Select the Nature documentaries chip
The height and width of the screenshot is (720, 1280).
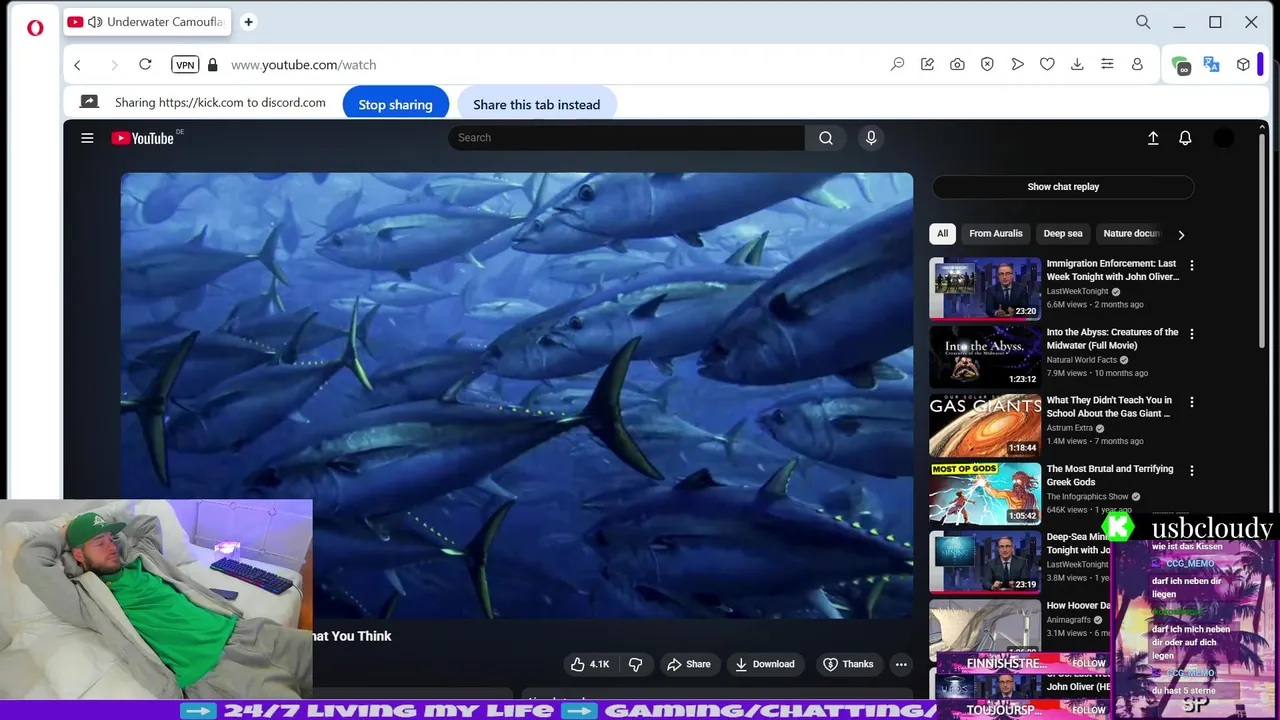[1131, 234]
